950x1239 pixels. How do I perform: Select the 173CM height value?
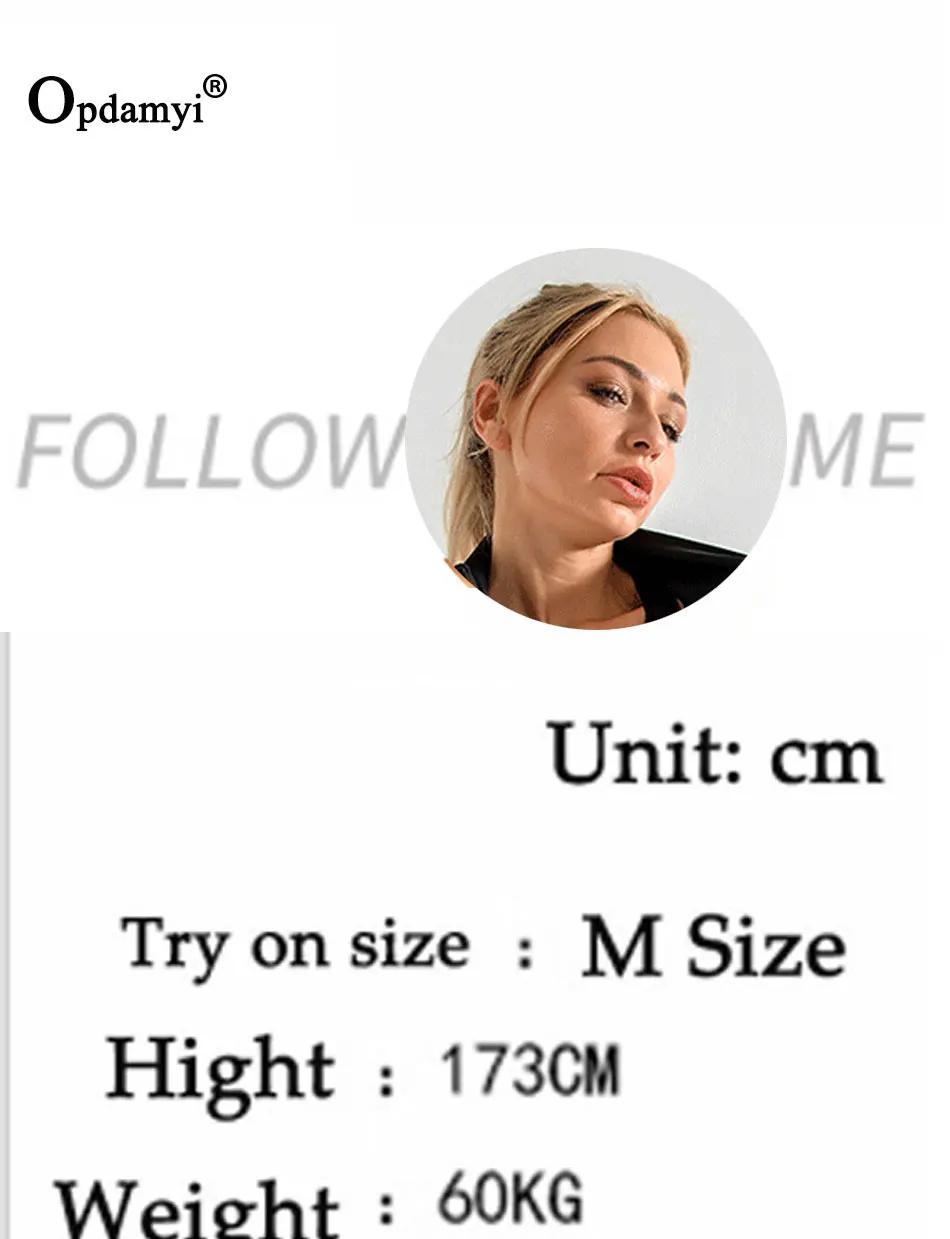click(x=530, y=1071)
